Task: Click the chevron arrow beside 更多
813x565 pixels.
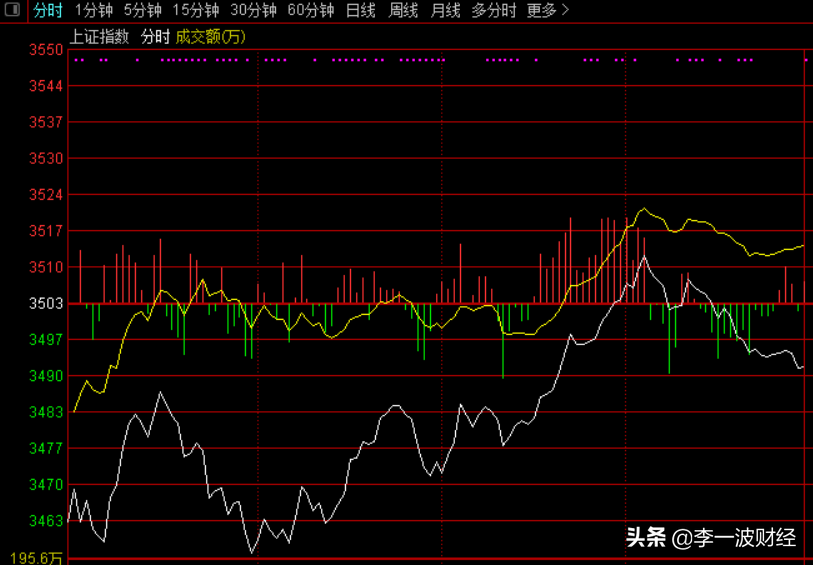Action: [x=565, y=10]
